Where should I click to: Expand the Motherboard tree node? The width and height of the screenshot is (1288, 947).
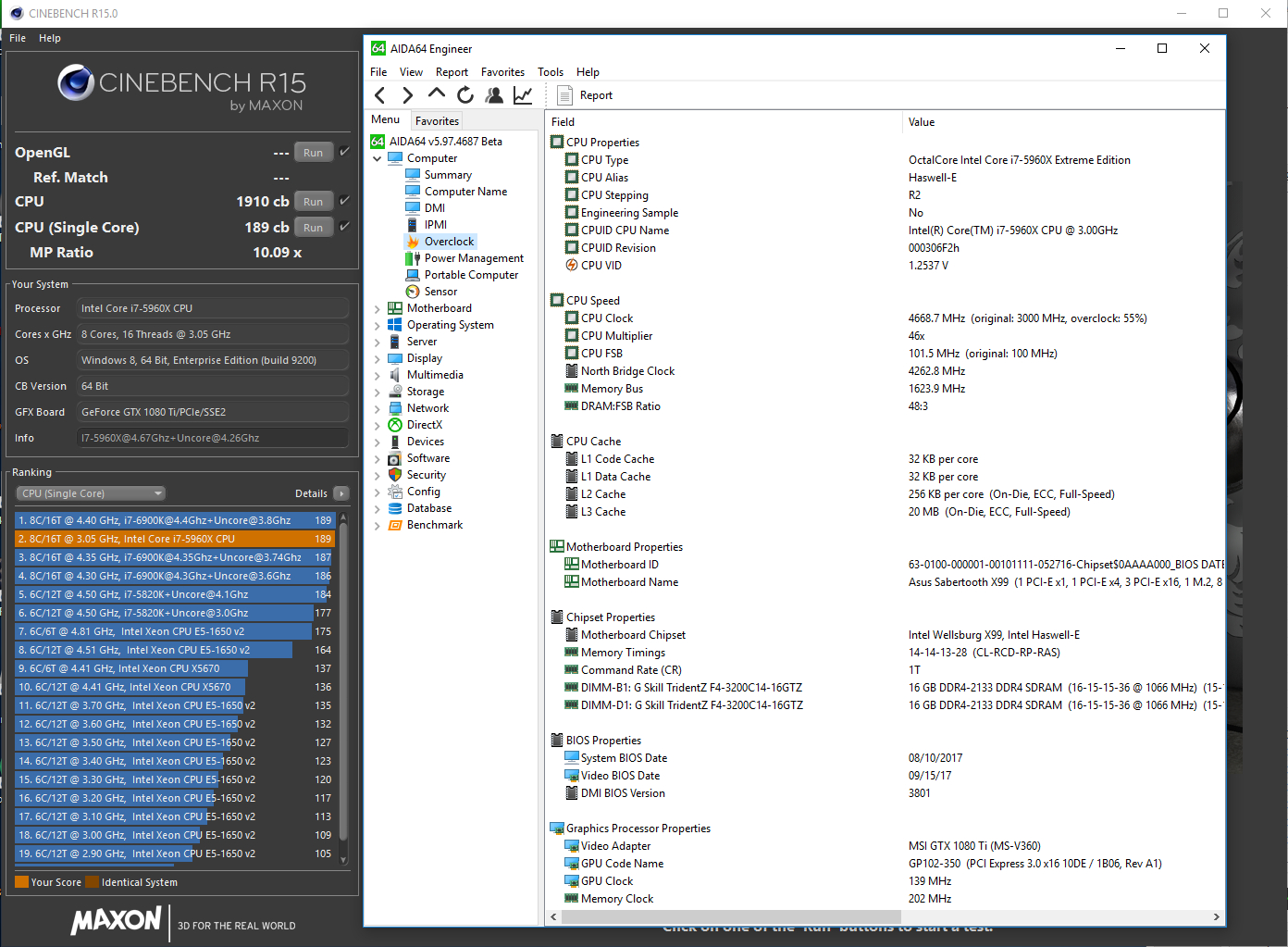pyautogui.click(x=378, y=308)
